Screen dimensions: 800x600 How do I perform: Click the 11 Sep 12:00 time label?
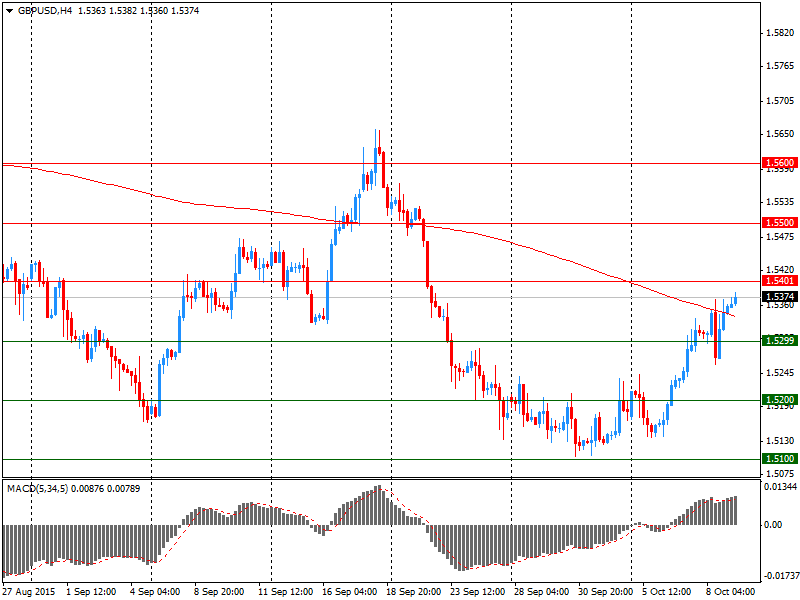point(285,592)
